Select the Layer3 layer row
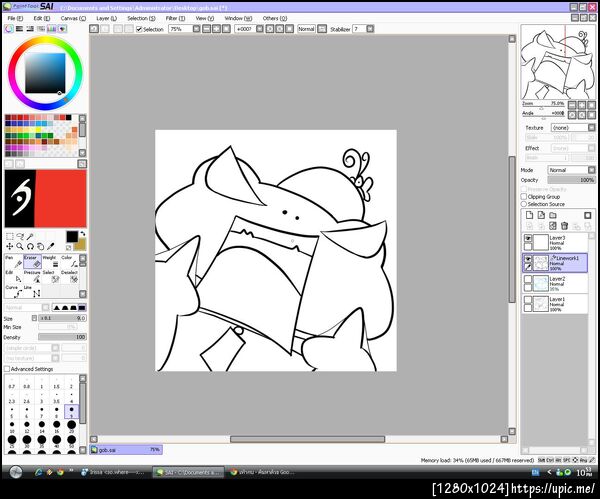The width and height of the screenshot is (600, 499). pos(555,243)
